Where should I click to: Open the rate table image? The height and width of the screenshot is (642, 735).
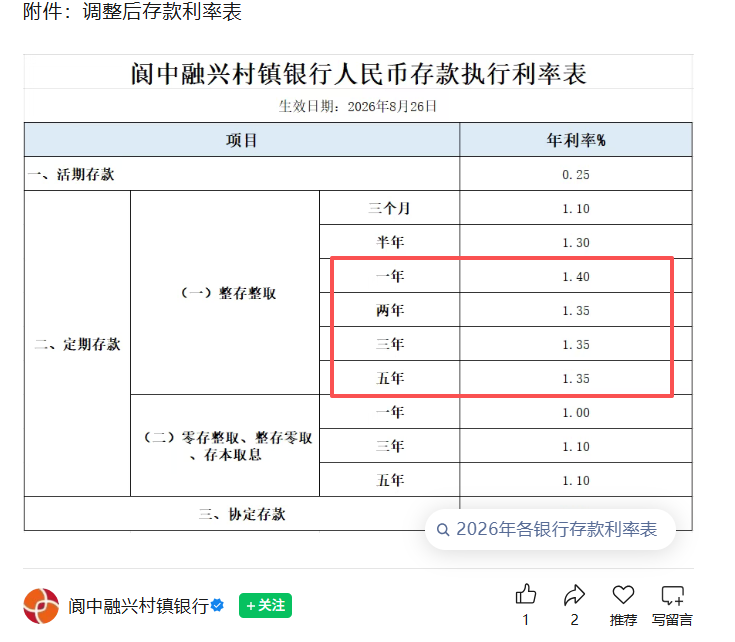(358, 293)
